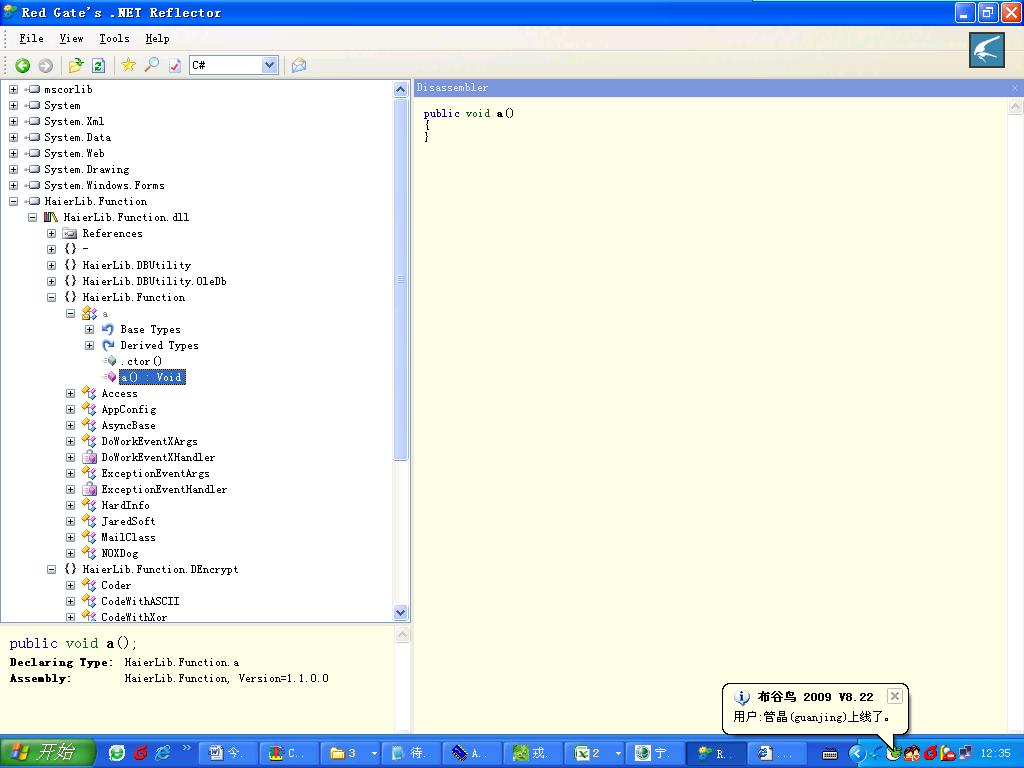Viewport: 1024px width, 768px height.
Task: Select the Coder class
Action: (116, 586)
